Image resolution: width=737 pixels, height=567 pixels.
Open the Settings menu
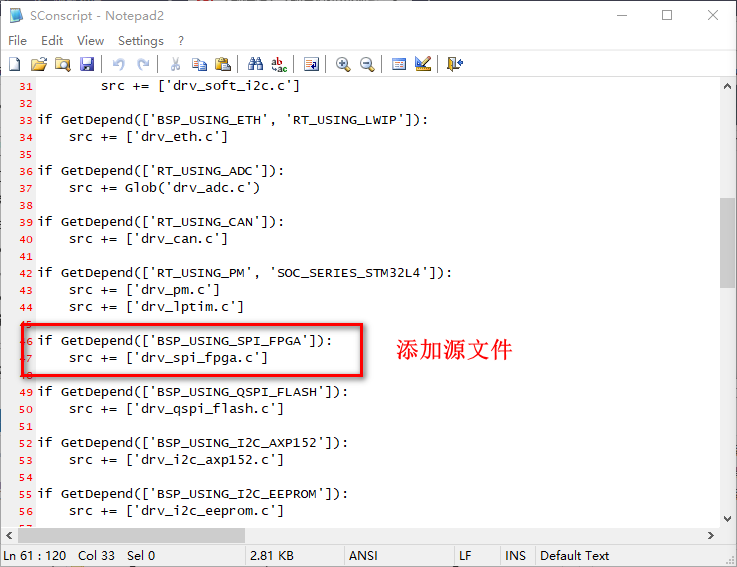(x=140, y=40)
